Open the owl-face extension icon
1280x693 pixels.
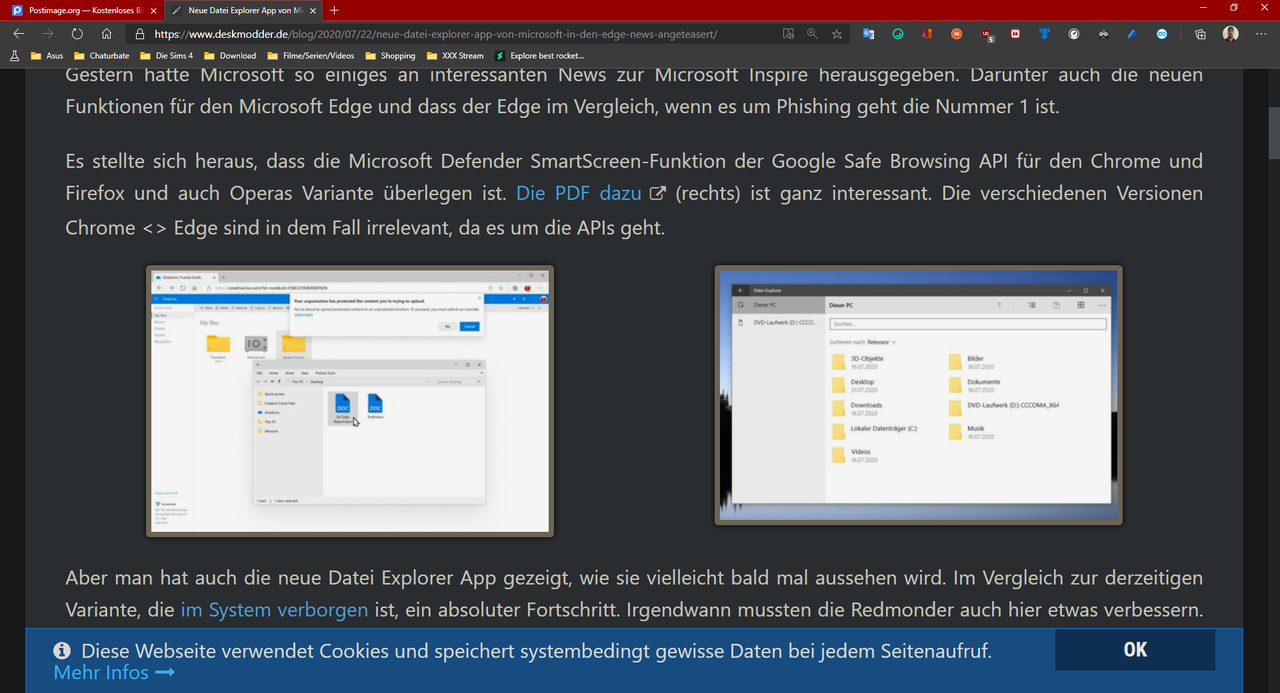[1103, 33]
